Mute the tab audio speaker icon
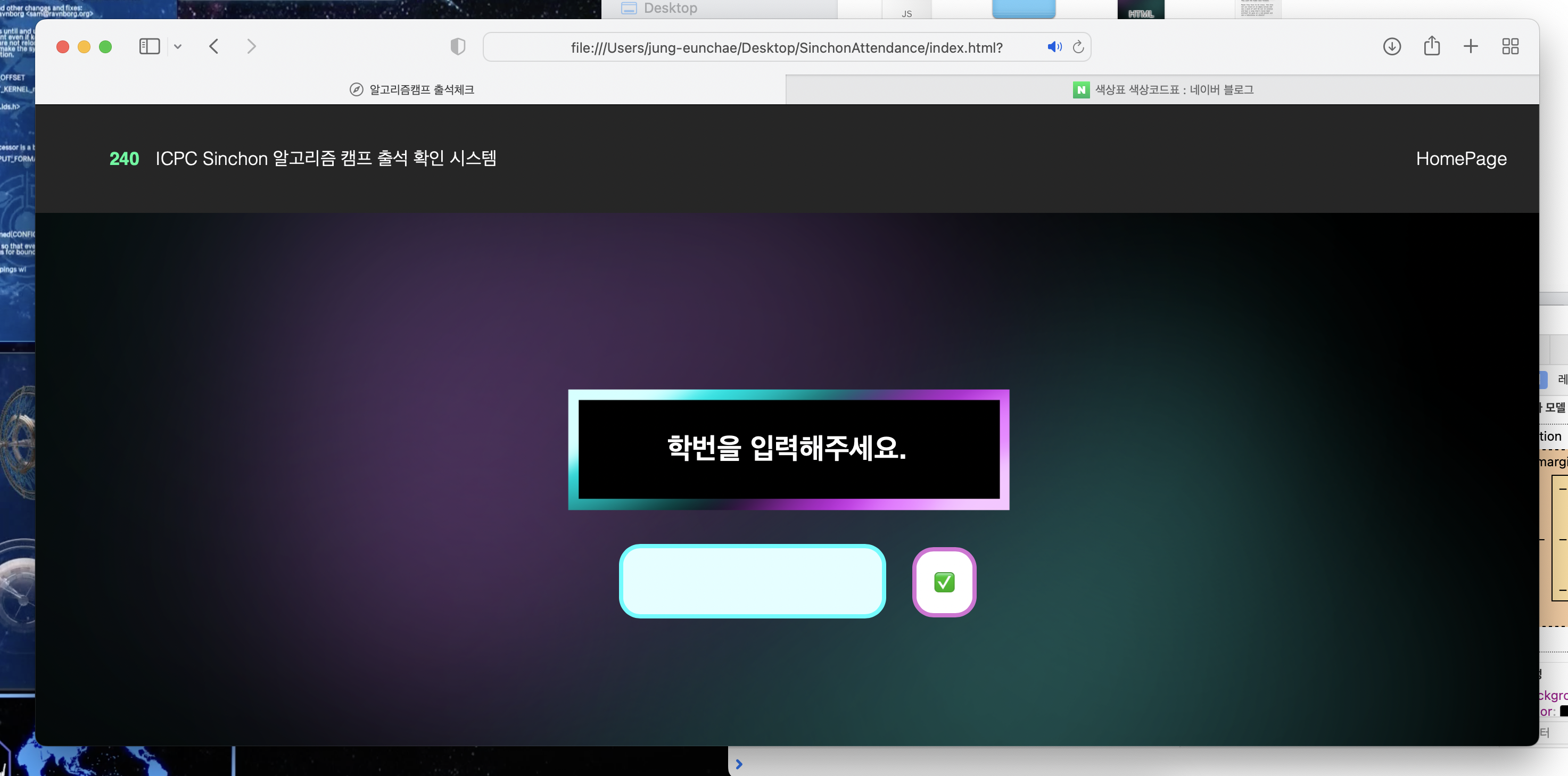 1054,47
